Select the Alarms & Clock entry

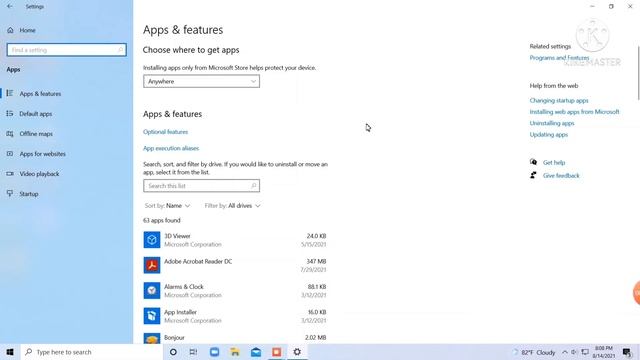[x=235, y=291]
